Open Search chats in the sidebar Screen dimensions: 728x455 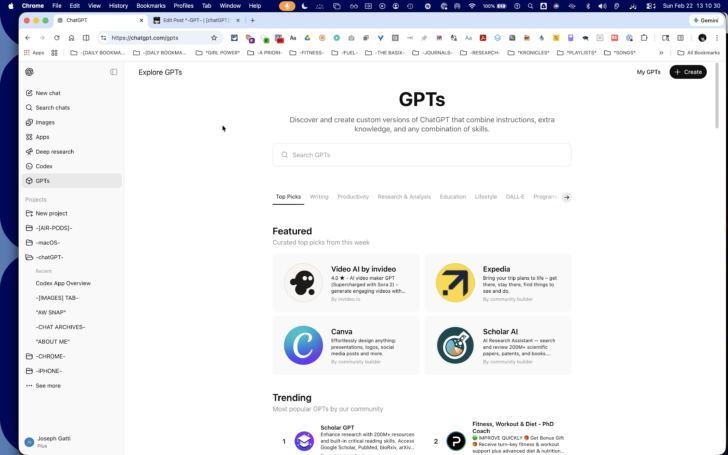click(x=72, y=108)
